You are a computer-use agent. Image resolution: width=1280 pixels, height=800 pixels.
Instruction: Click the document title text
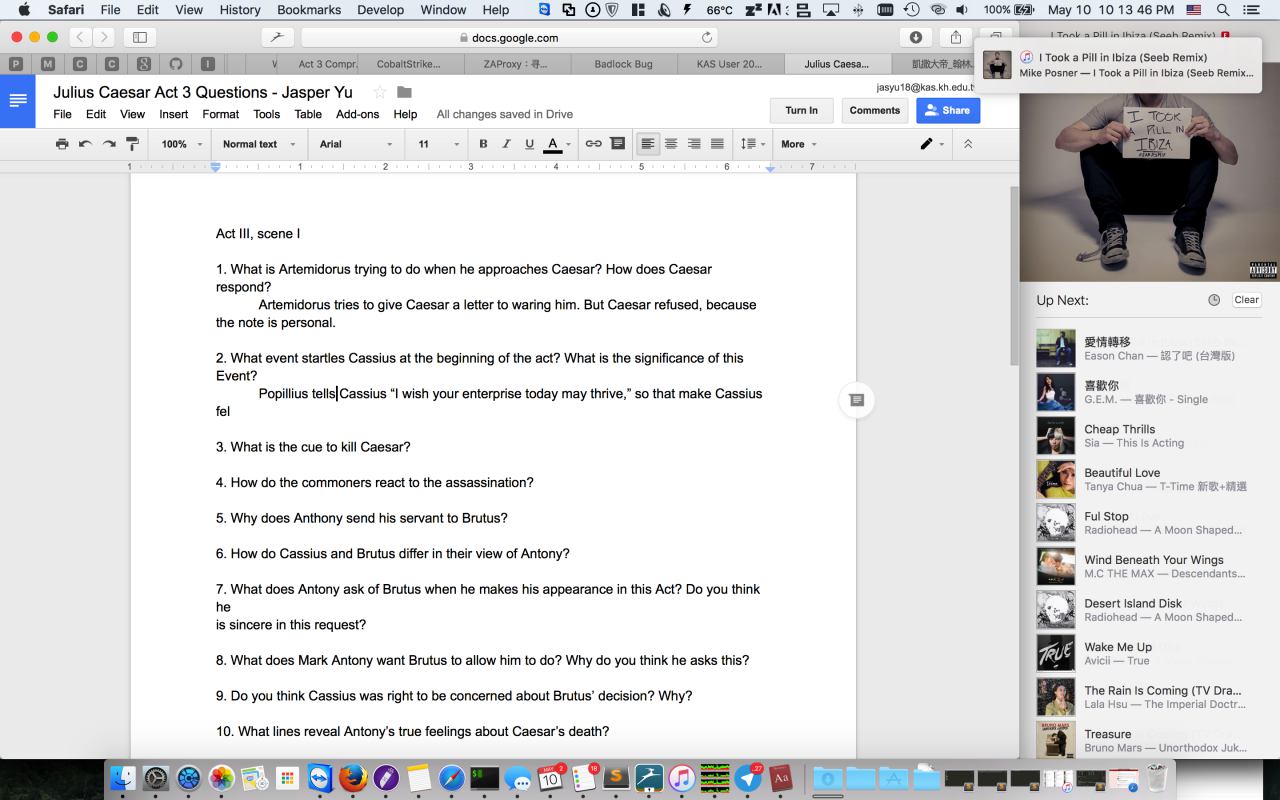tap(203, 92)
